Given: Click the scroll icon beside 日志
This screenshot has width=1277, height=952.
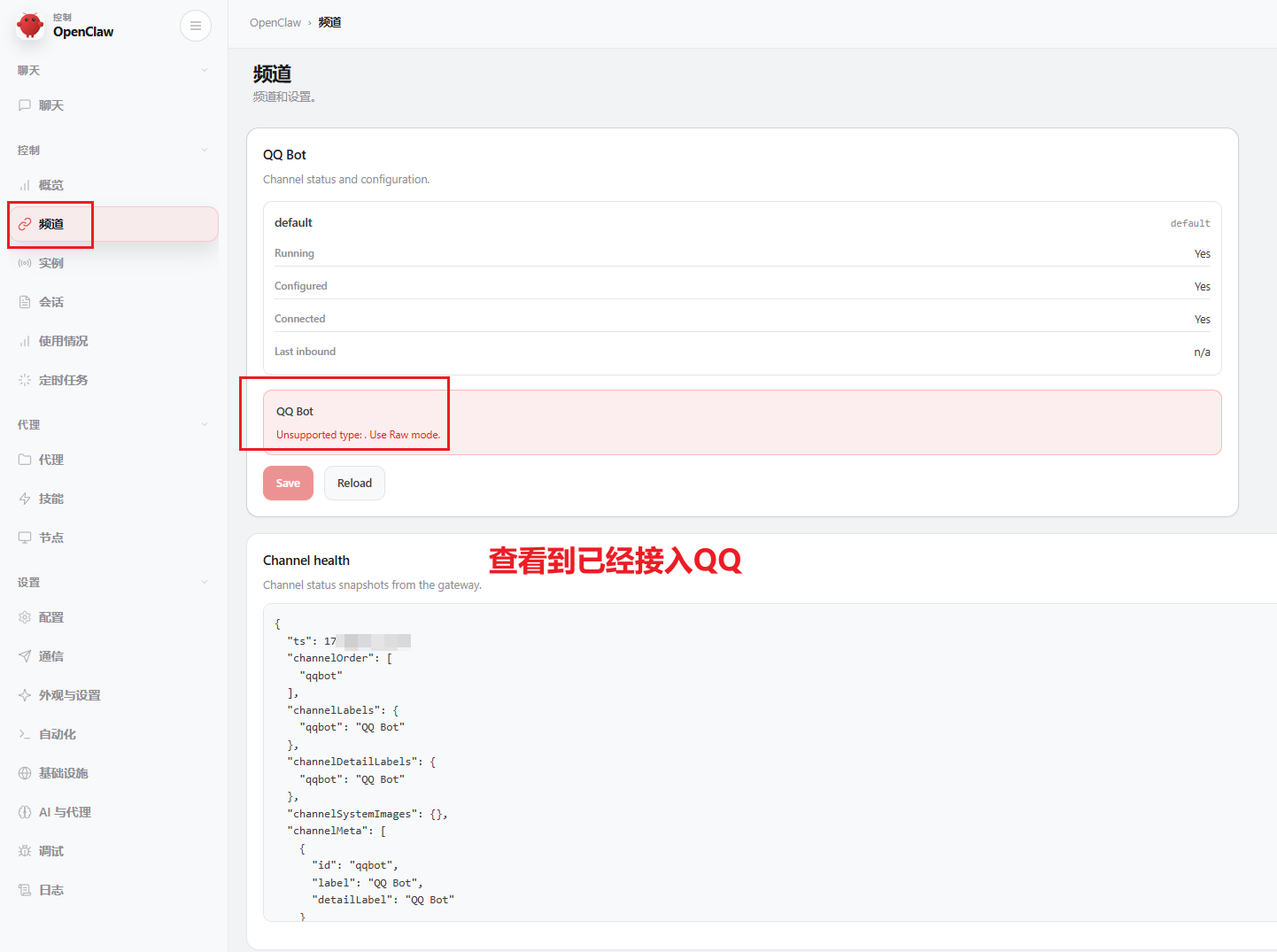Looking at the screenshot, I should (x=25, y=890).
